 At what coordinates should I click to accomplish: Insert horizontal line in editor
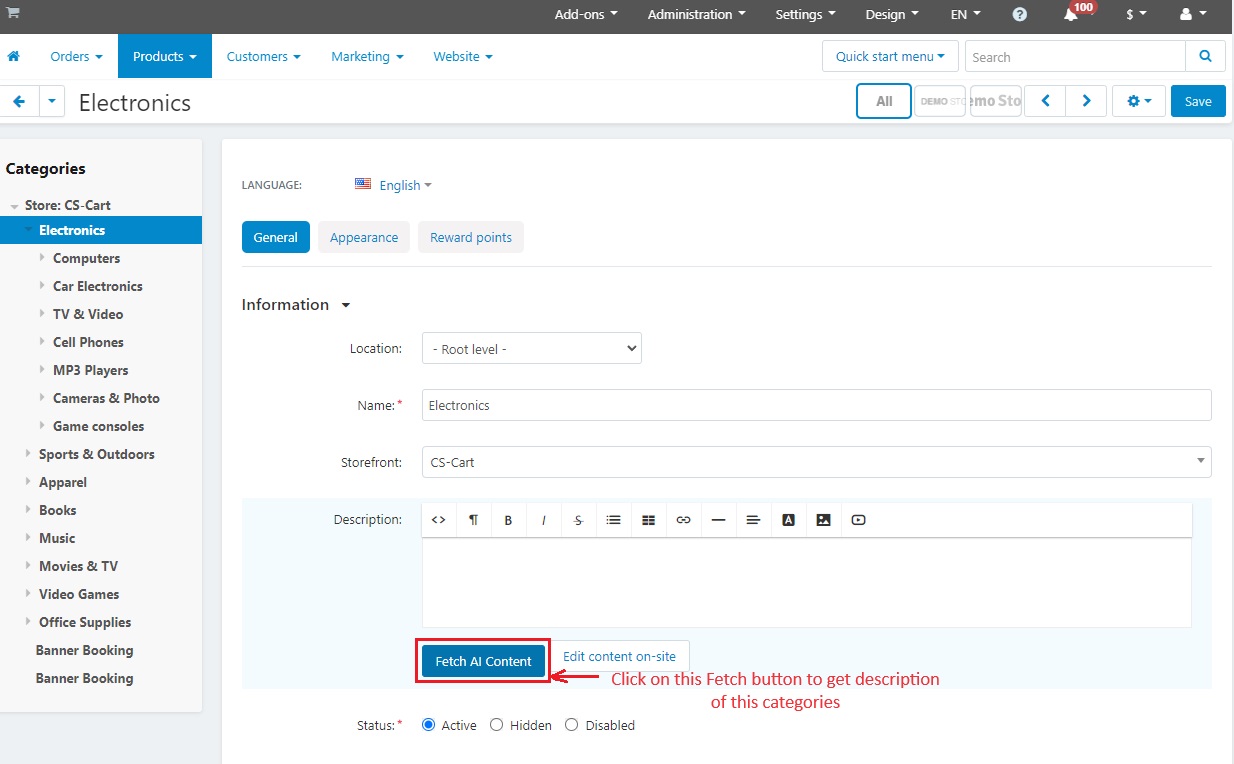point(718,520)
